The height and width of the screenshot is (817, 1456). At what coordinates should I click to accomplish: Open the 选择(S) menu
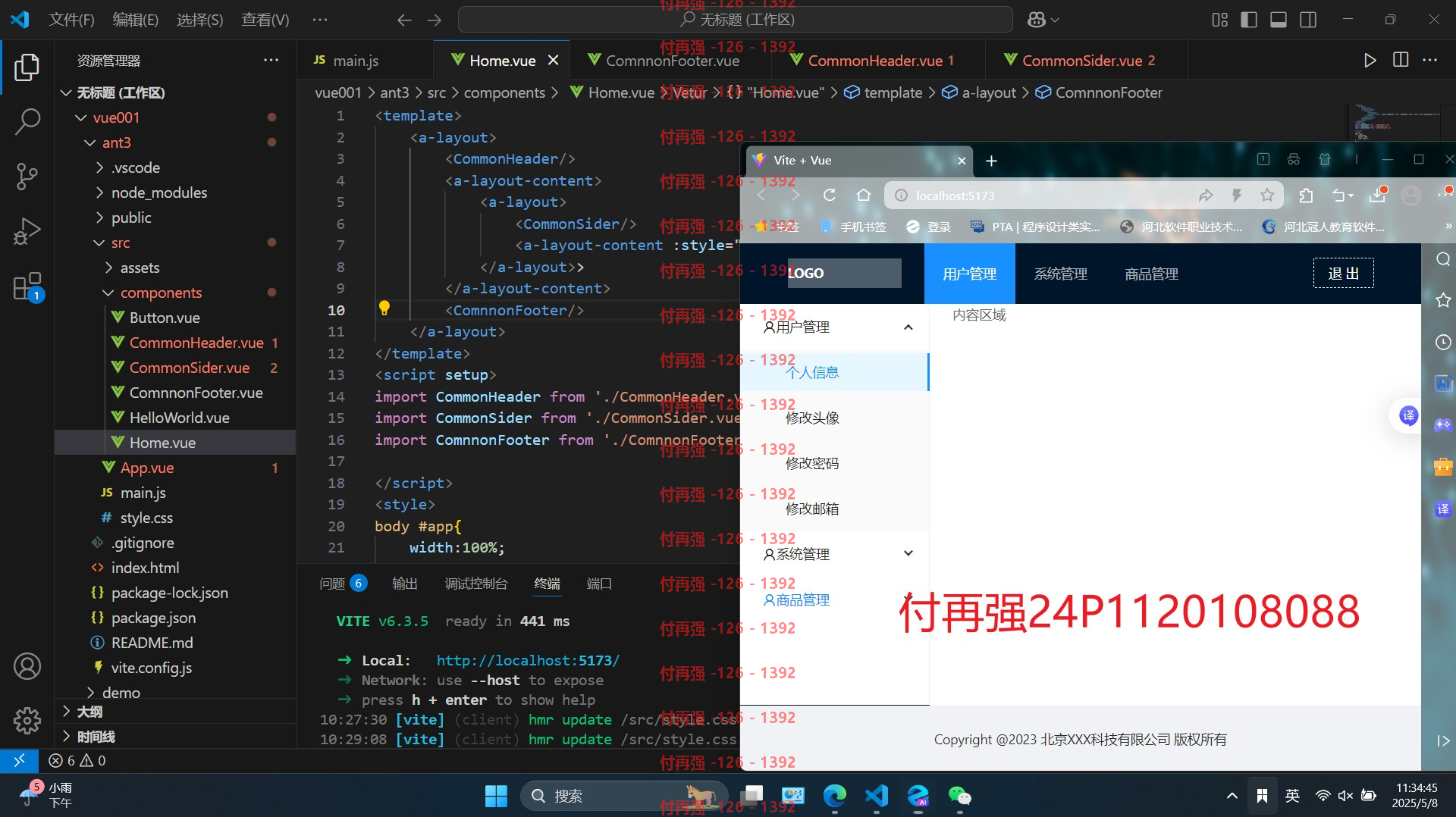(199, 20)
